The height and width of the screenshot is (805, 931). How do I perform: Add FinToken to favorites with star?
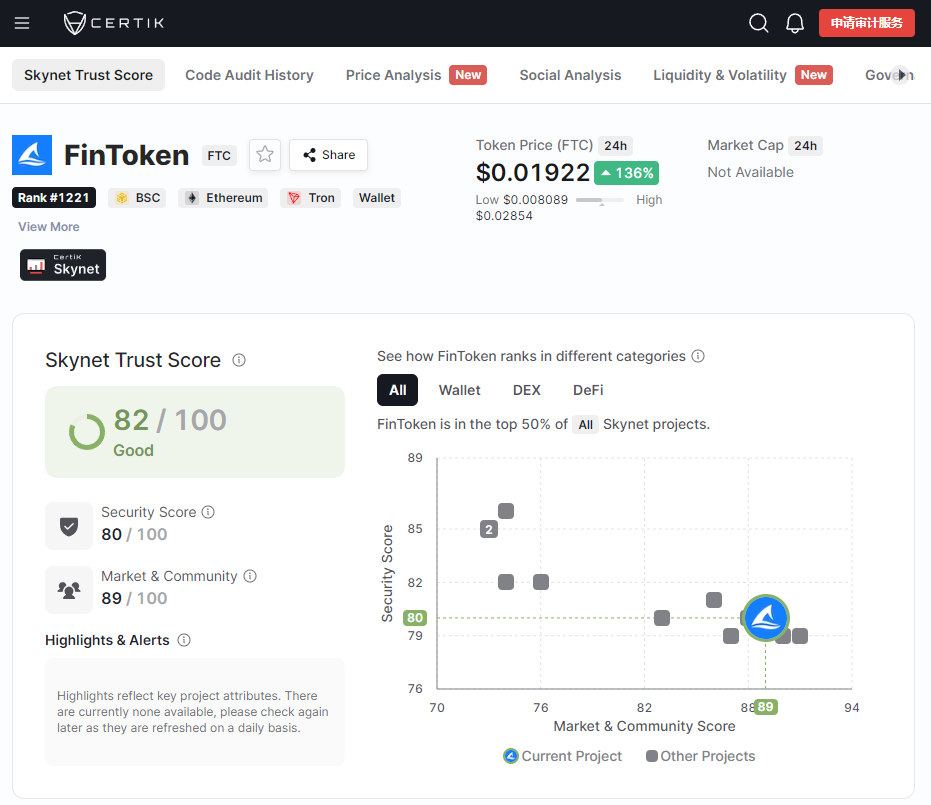click(x=265, y=155)
